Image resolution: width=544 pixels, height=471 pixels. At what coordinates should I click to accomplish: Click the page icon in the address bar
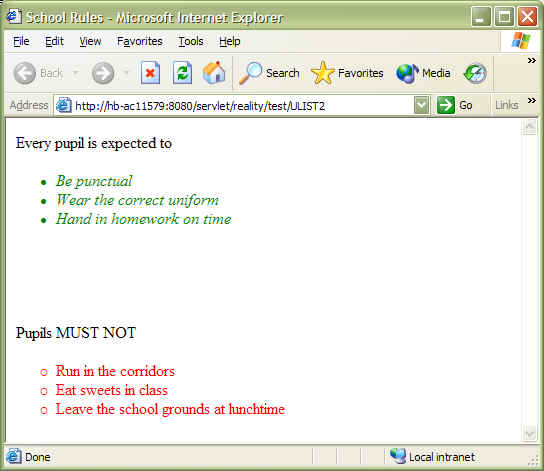(x=64, y=105)
